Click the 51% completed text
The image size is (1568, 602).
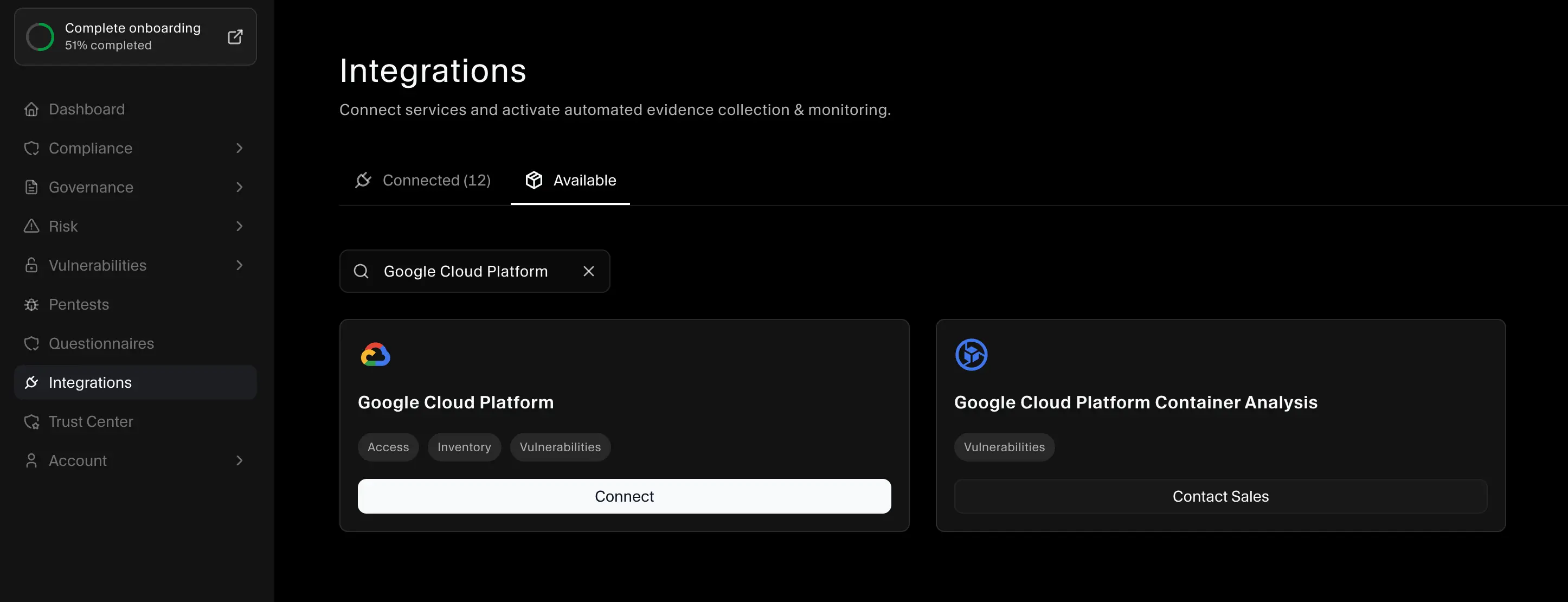pyautogui.click(x=108, y=45)
